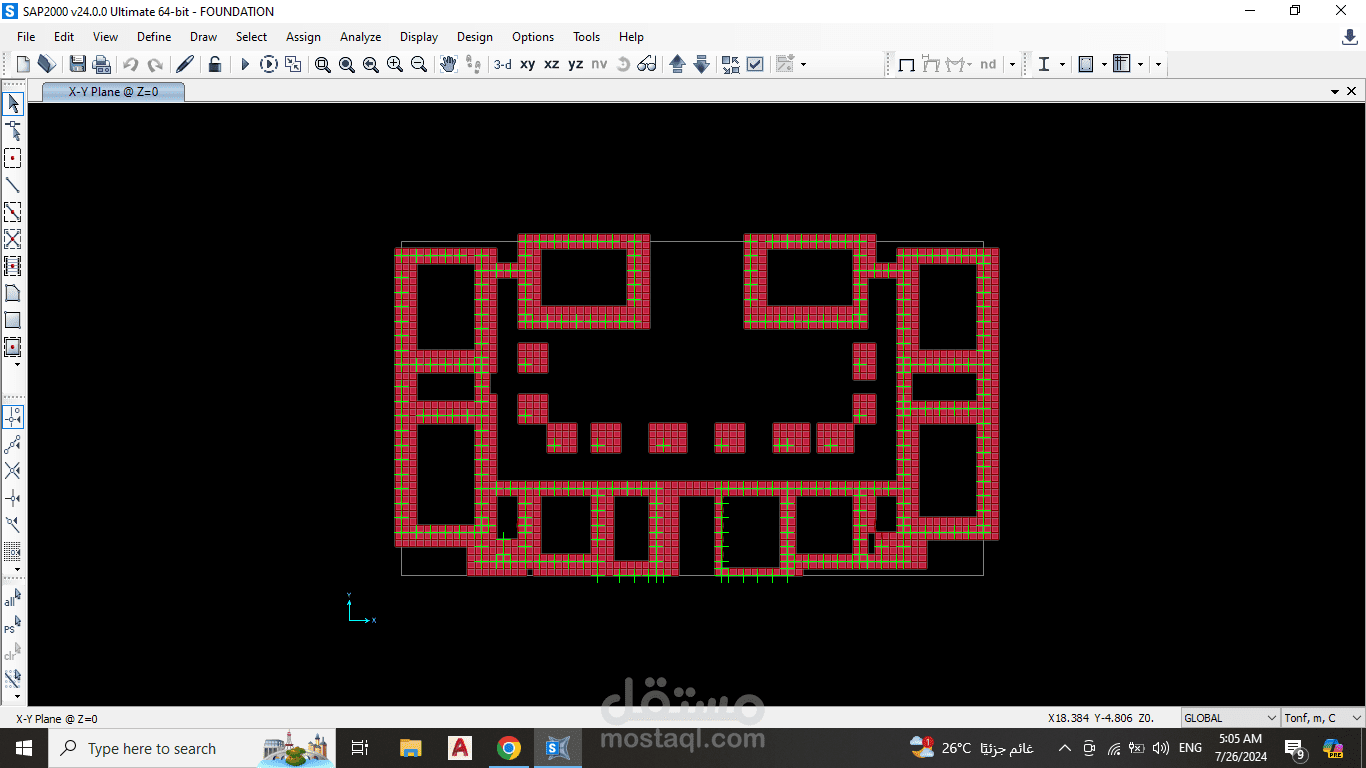This screenshot has height=768, width=1366.
Task: Click the Select All 'all' icon
Action: [x=13, y=598]
